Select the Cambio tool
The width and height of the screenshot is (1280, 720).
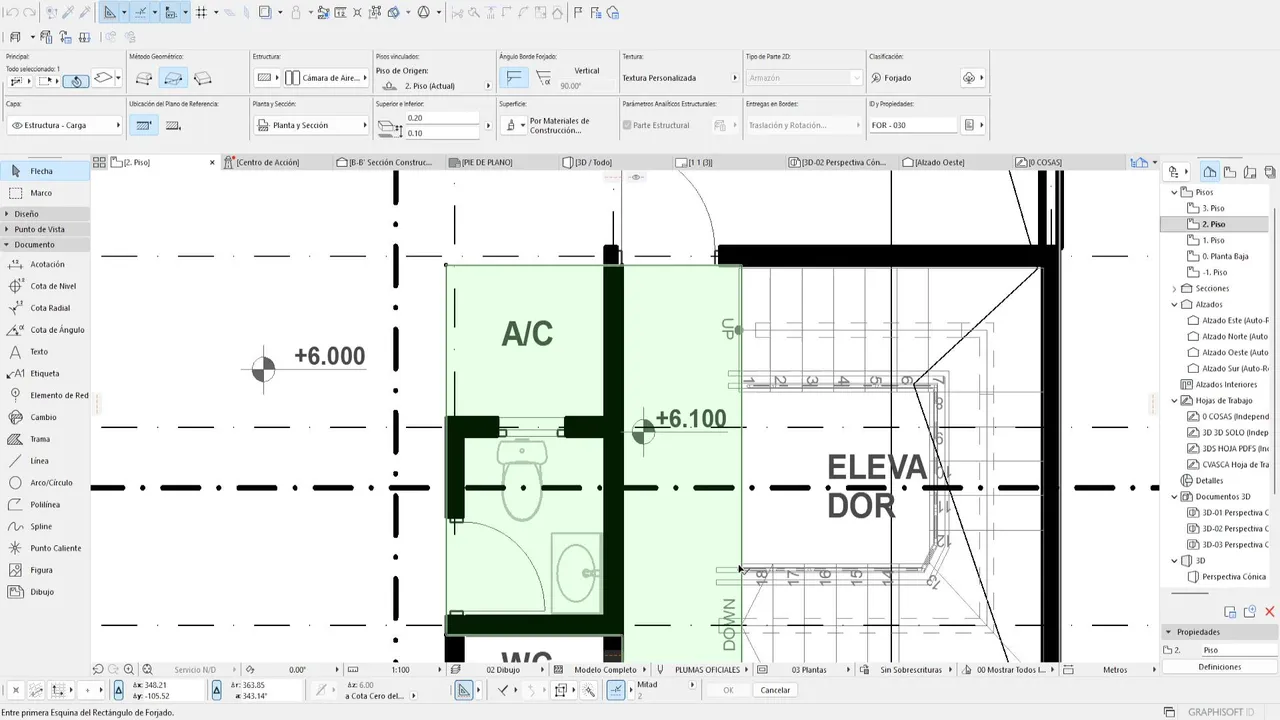coord(45,417)
